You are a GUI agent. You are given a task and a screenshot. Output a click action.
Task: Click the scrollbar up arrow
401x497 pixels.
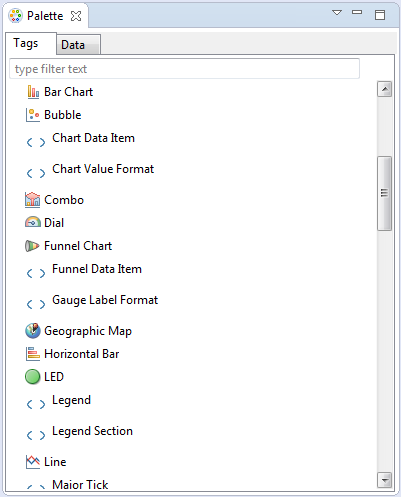pyautogui.click(x=384, y=89)
